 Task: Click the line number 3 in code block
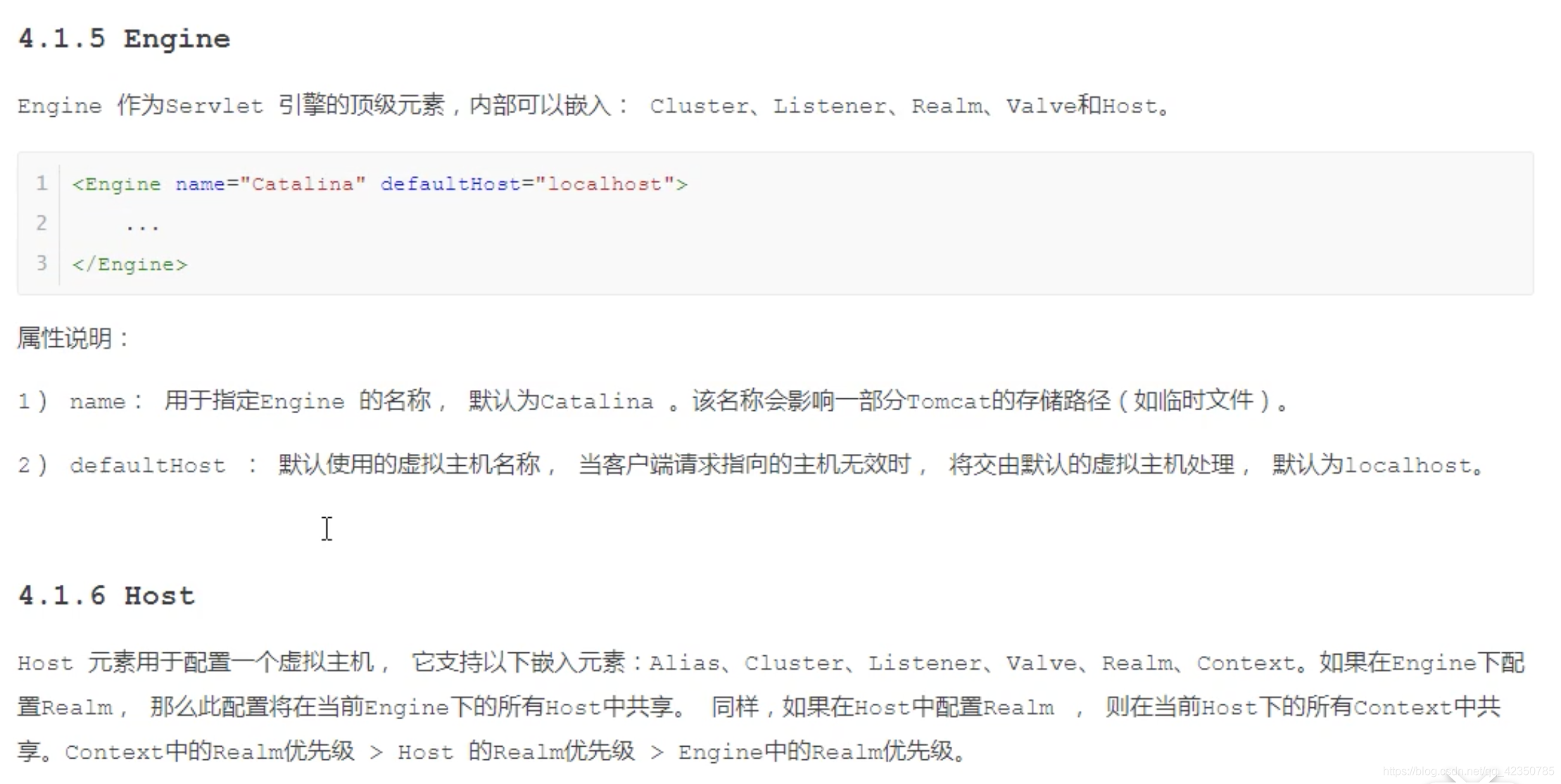tap(42, 263)
